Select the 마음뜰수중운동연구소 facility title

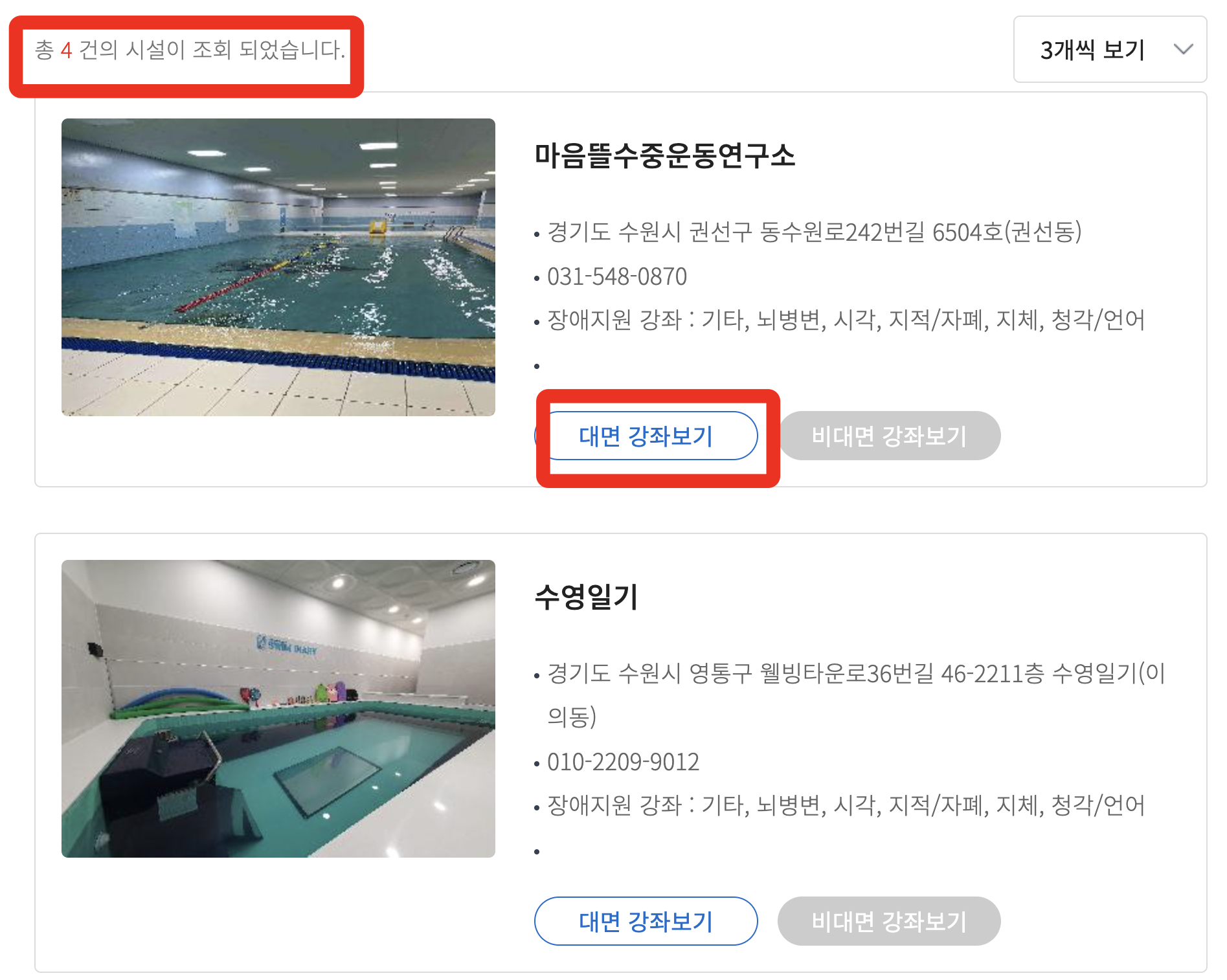coord(665,155)
